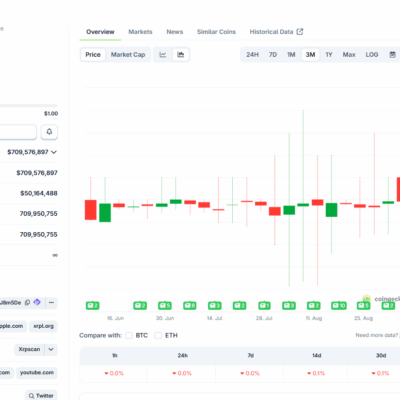Click the 1h column header
This screenshot has height=400, width=400.
[114, 356]
